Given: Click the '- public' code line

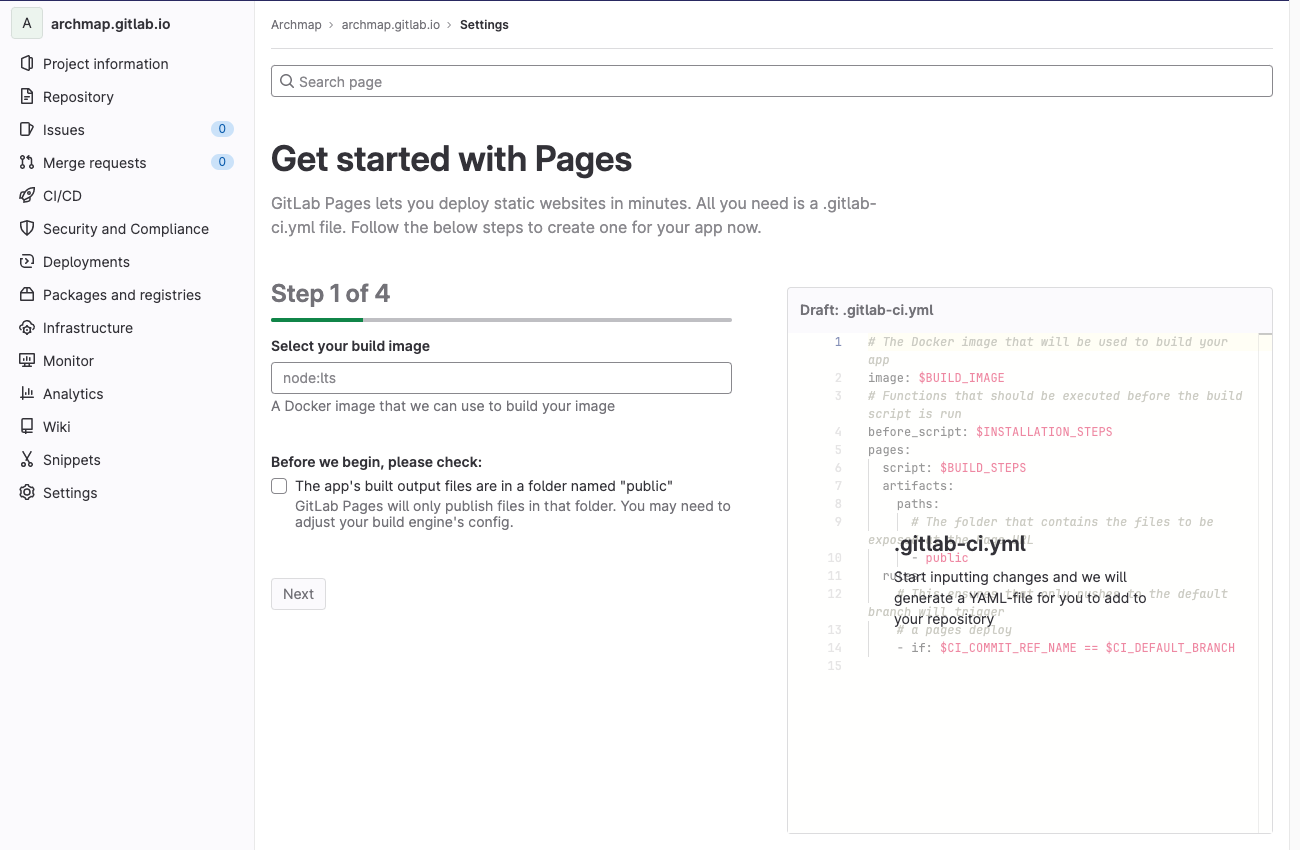Looking at the screenshot, I should [940, 558].
